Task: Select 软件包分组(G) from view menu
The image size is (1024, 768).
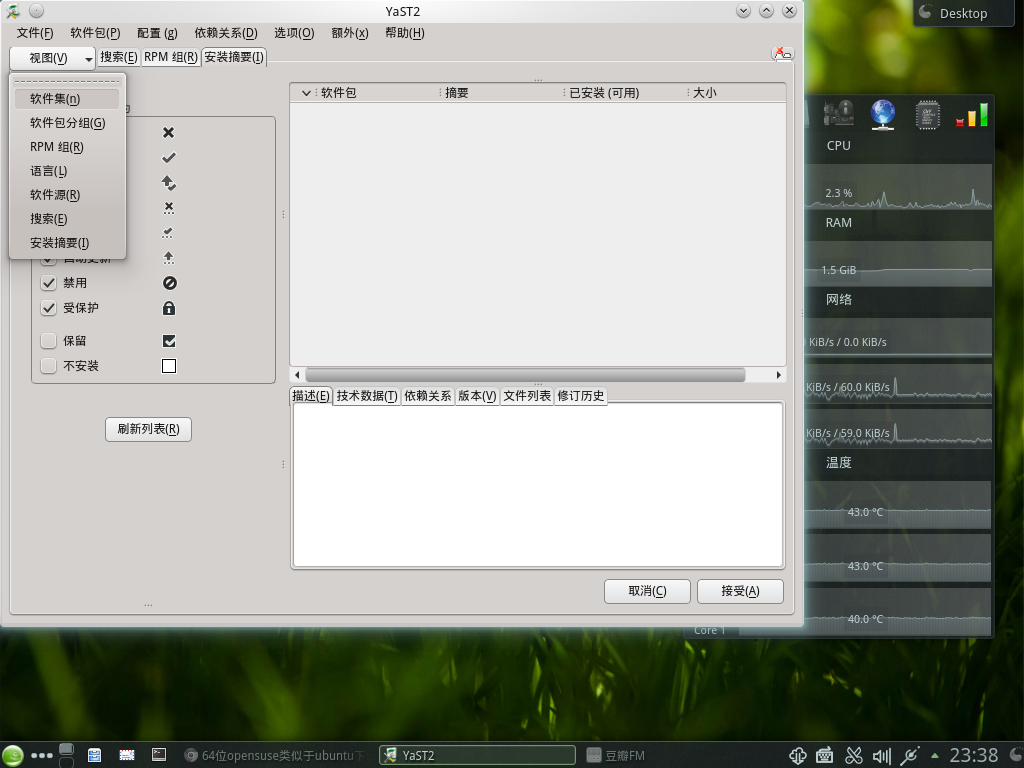Action: coord(67,123)
